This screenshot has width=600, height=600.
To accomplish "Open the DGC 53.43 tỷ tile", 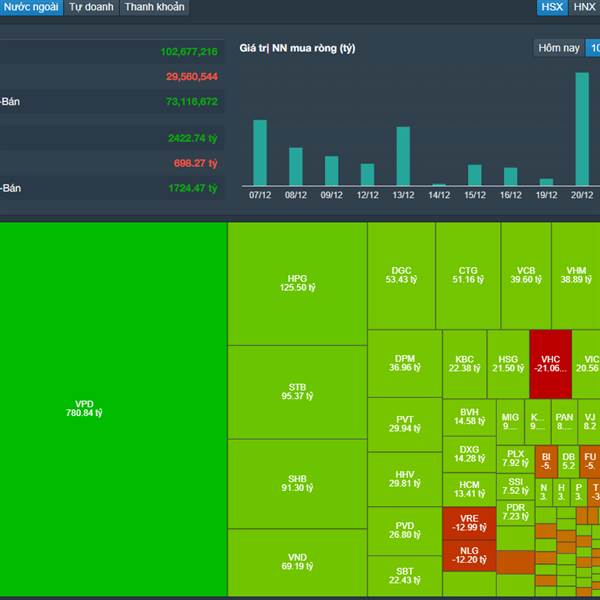I will (x=401, y=276).
